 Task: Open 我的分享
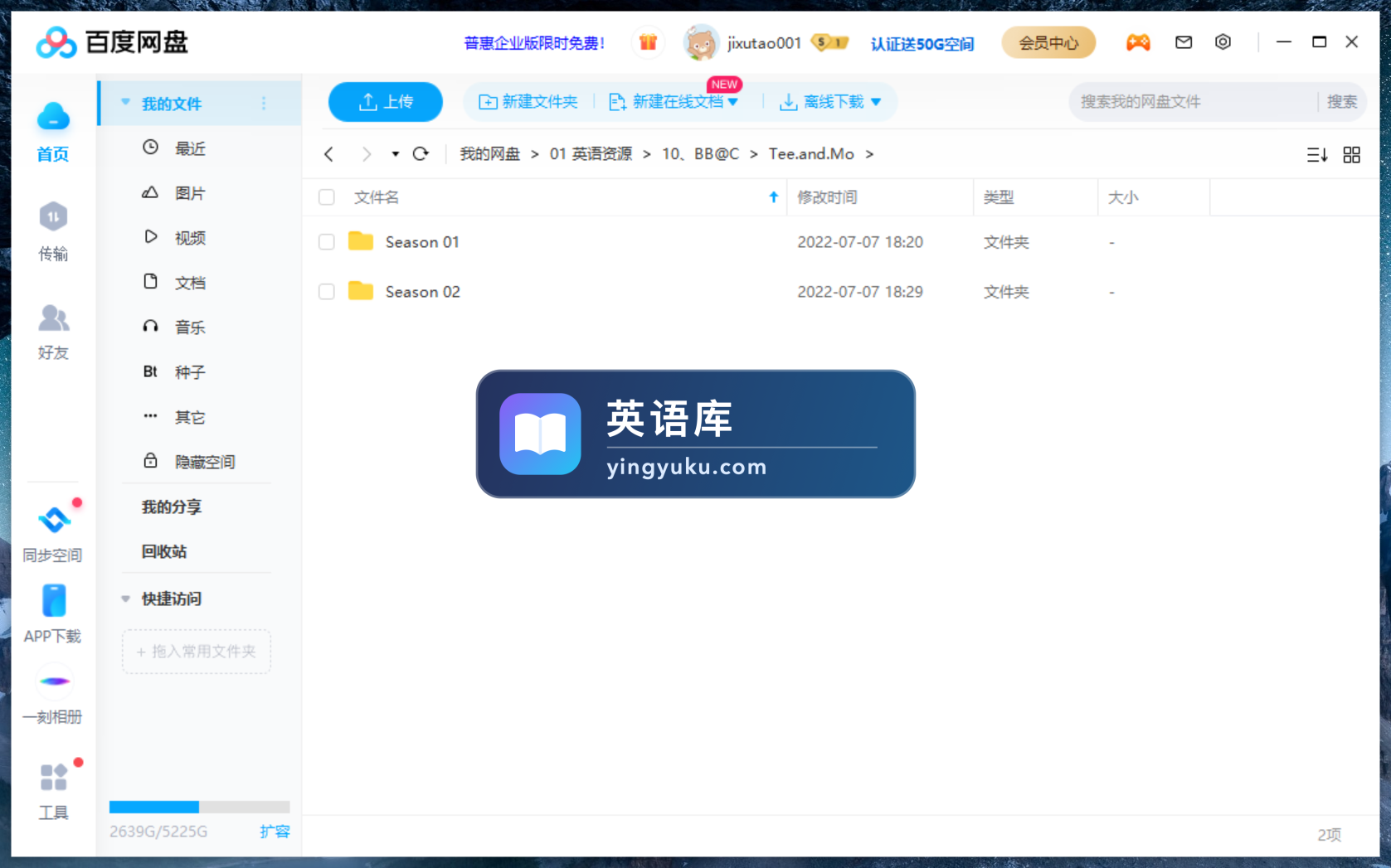pos(172,507)
